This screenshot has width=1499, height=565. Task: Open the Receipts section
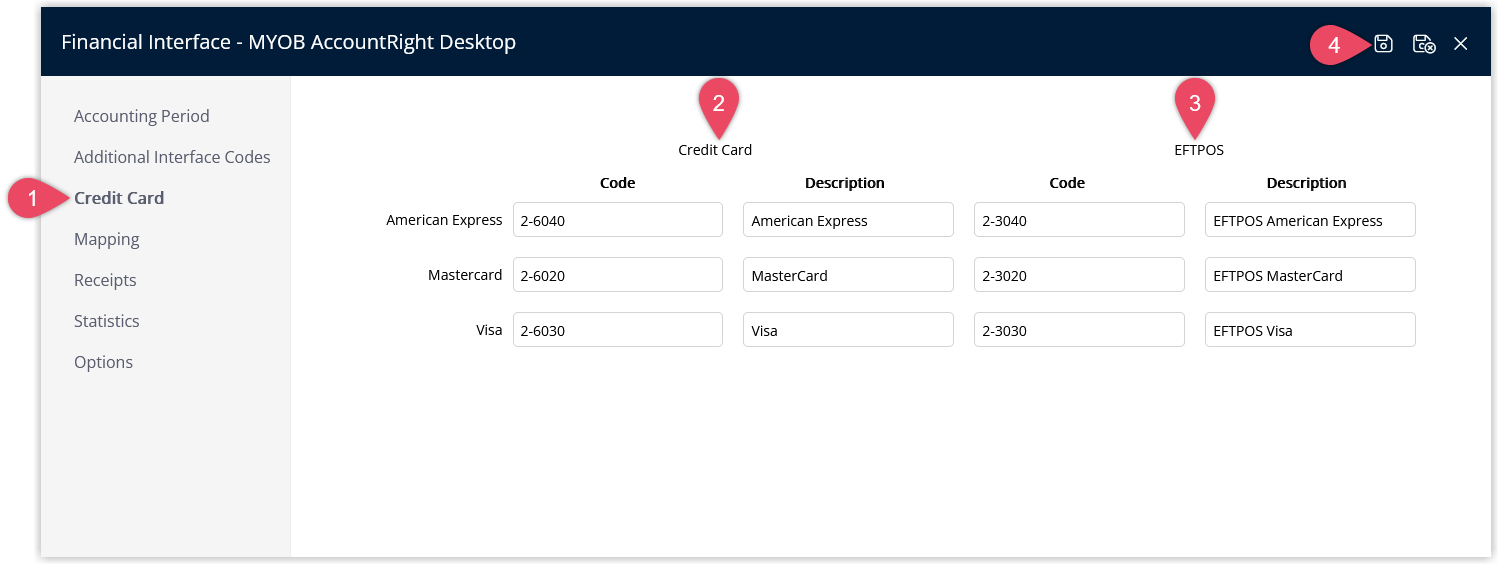point(105,280)
